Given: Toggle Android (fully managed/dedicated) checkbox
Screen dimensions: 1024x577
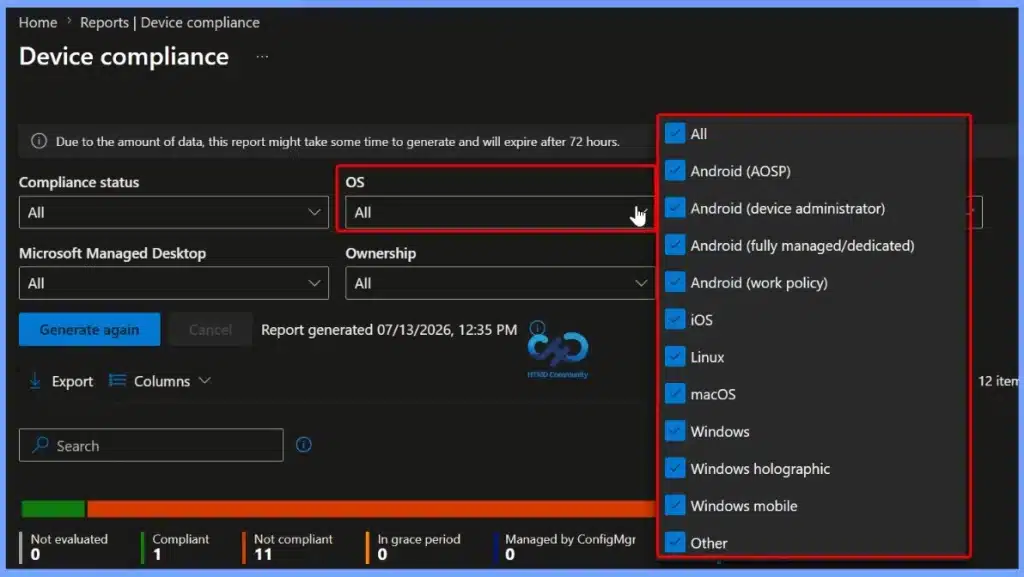Looking at the screenshot, I should [x=675, y=245].
